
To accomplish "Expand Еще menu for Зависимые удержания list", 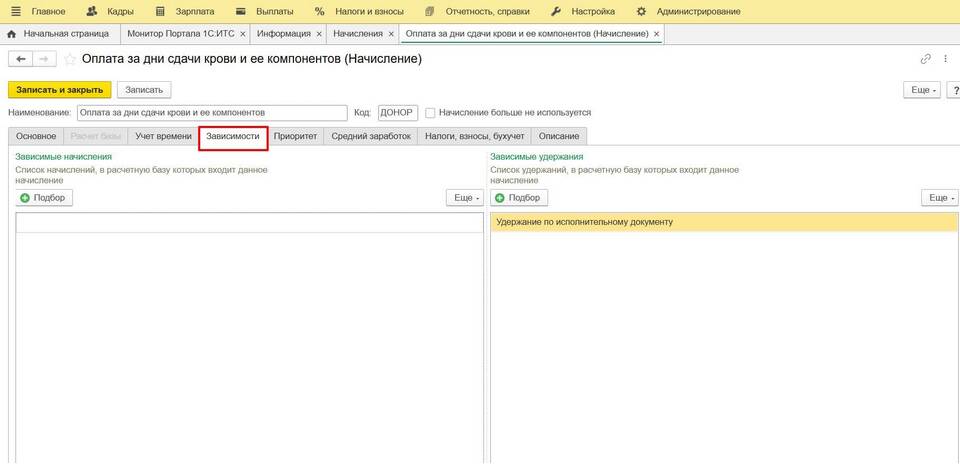I will pyautogui.click(x=940, y=198).
